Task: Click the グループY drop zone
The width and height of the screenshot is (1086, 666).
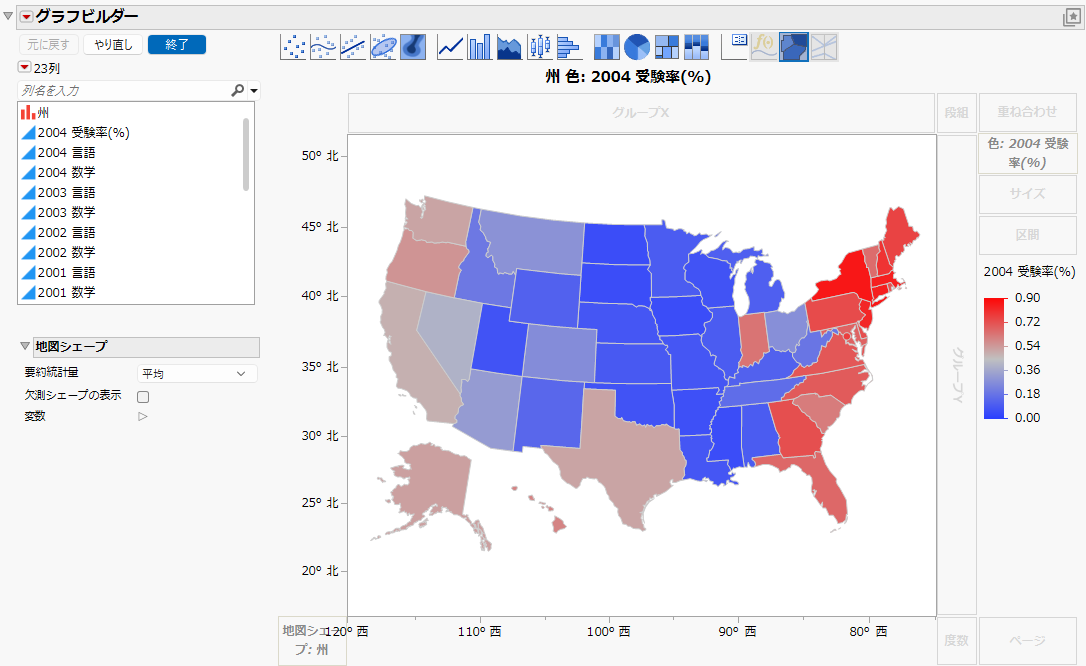Action: tap(956, 375)
